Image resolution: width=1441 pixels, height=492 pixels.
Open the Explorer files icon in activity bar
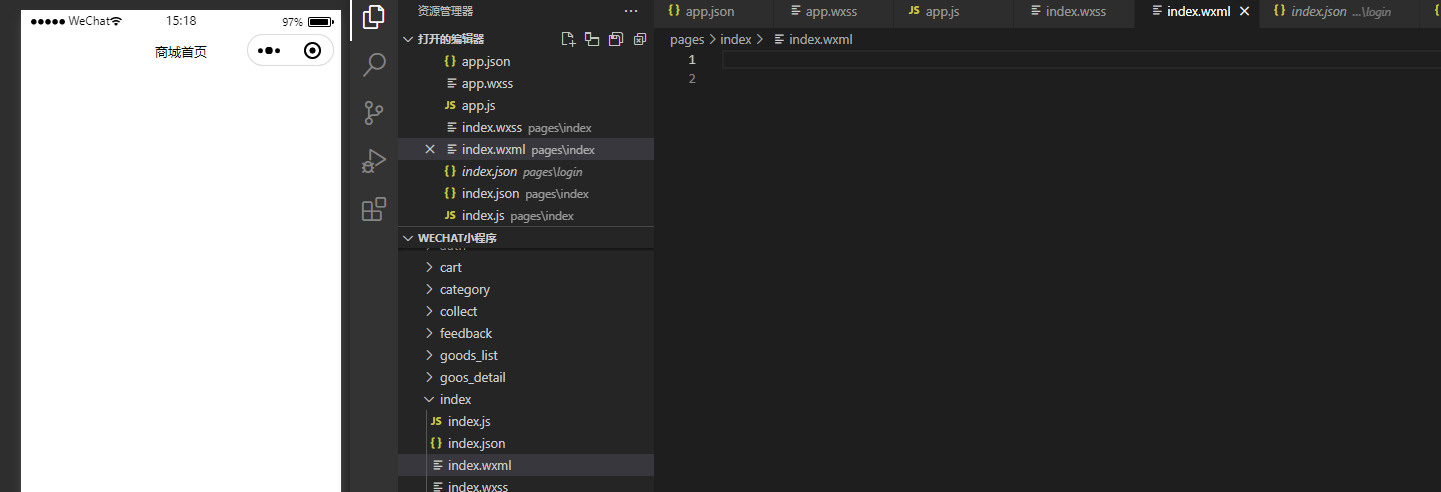[x=374, y=18]
